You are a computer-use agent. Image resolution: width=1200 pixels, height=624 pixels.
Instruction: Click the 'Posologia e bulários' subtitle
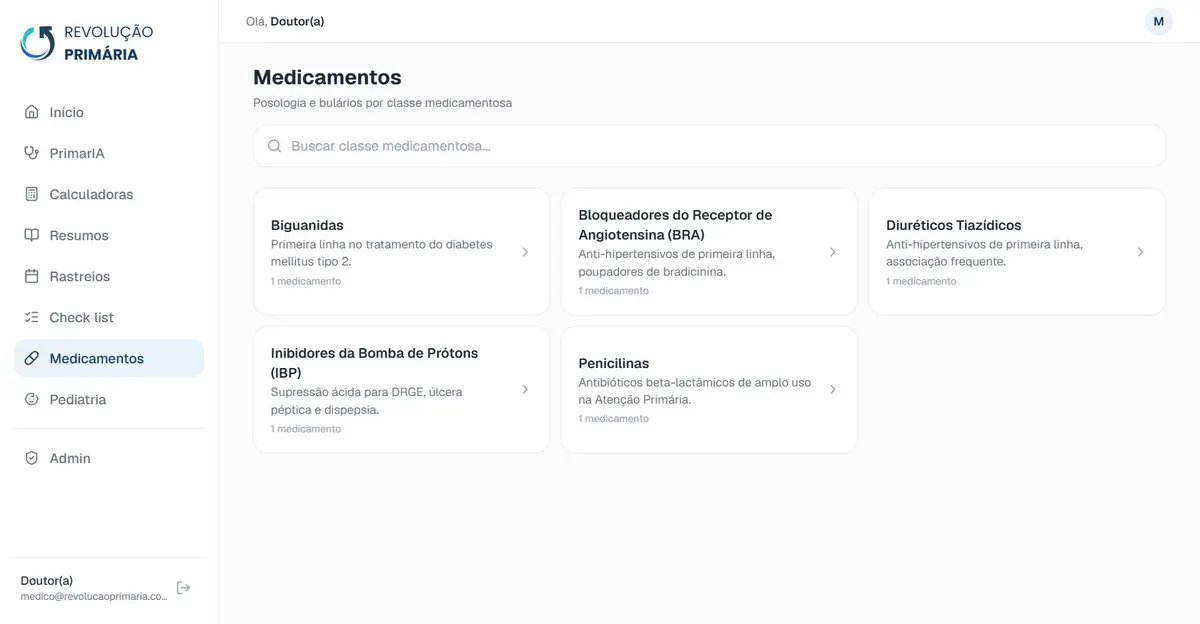[x=383, y=103]
